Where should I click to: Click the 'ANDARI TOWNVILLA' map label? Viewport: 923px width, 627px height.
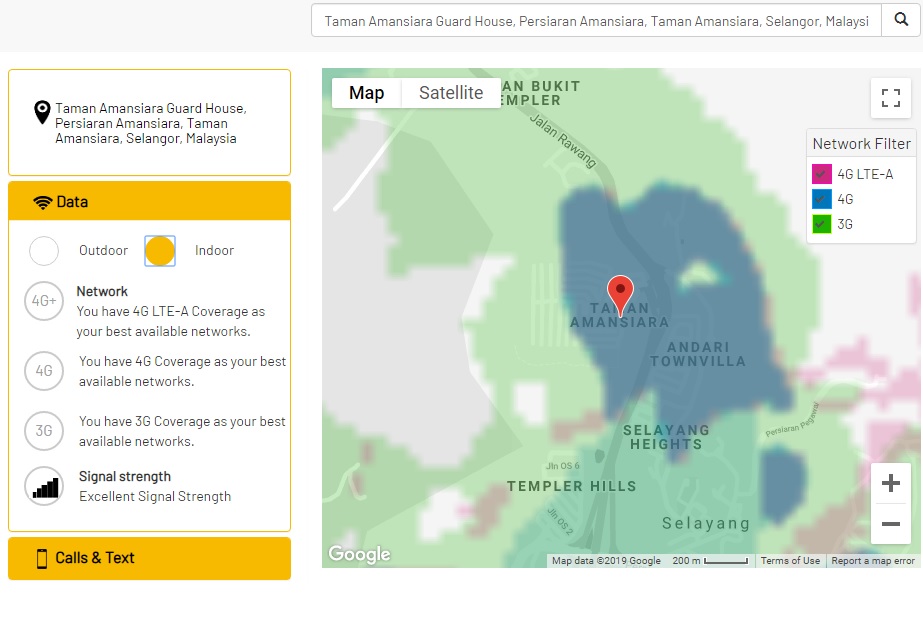tap(698, 354)
